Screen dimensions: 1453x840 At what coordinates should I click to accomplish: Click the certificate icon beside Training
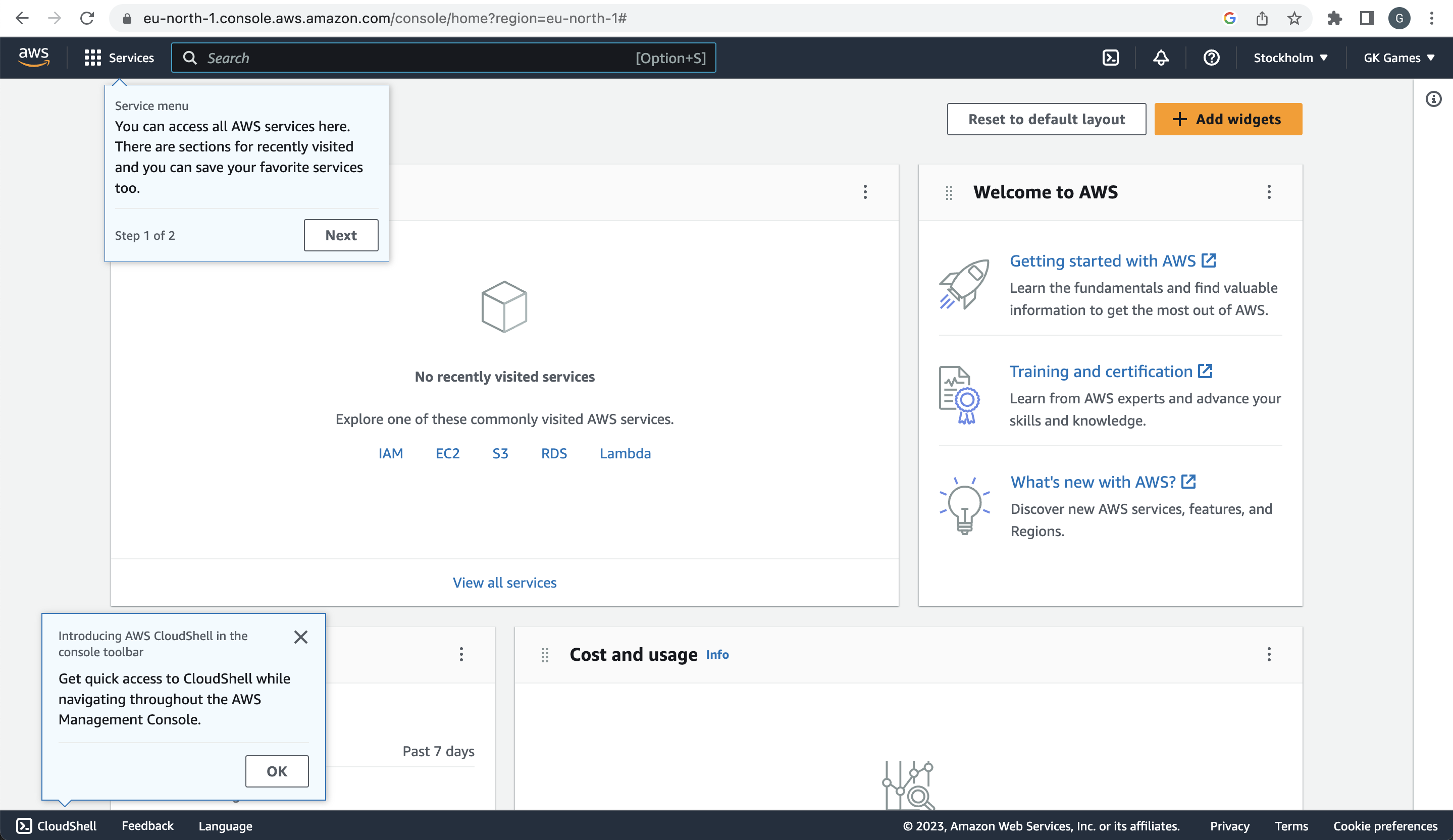coord(959,395)
